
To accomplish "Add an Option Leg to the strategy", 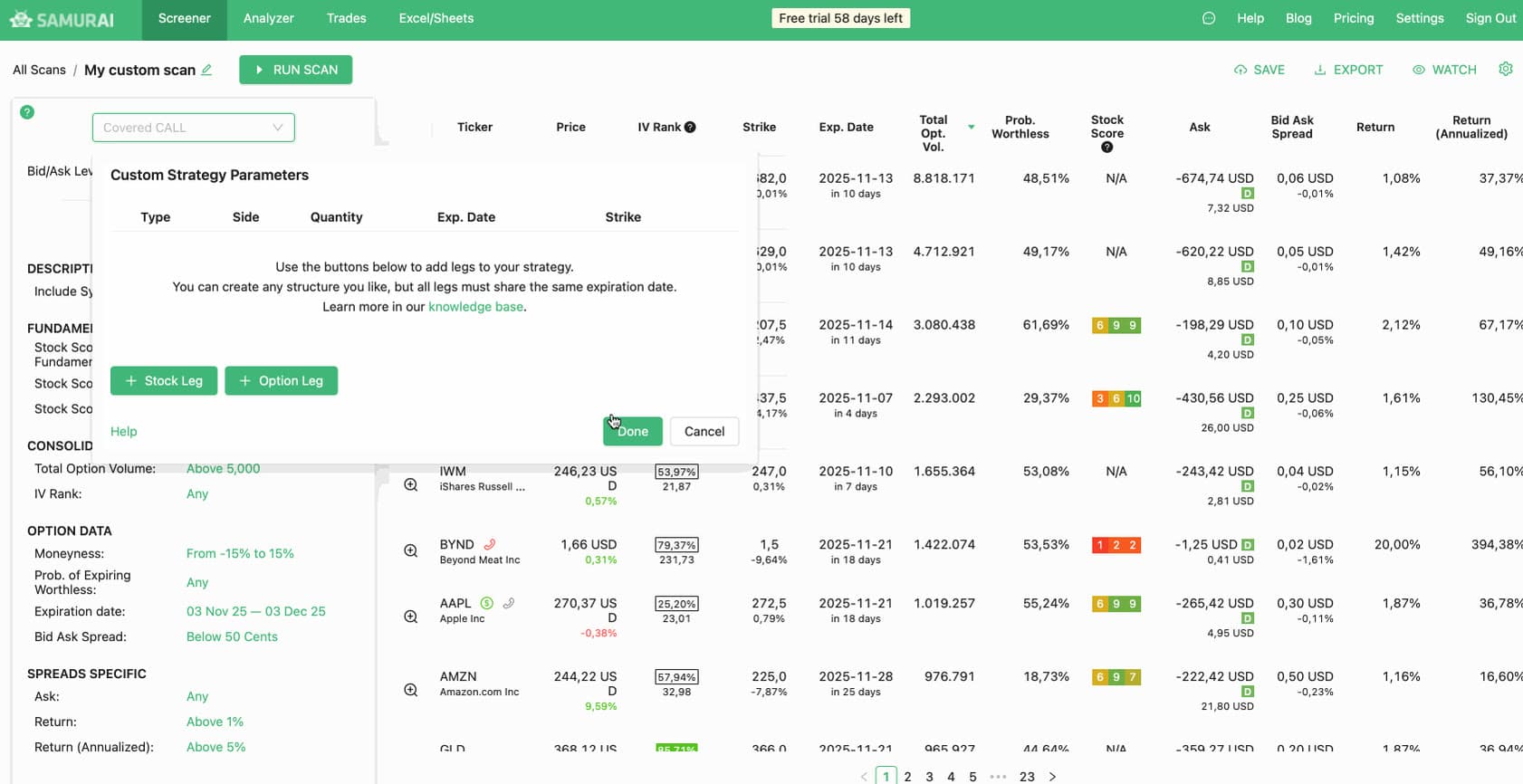I will 281,381.
